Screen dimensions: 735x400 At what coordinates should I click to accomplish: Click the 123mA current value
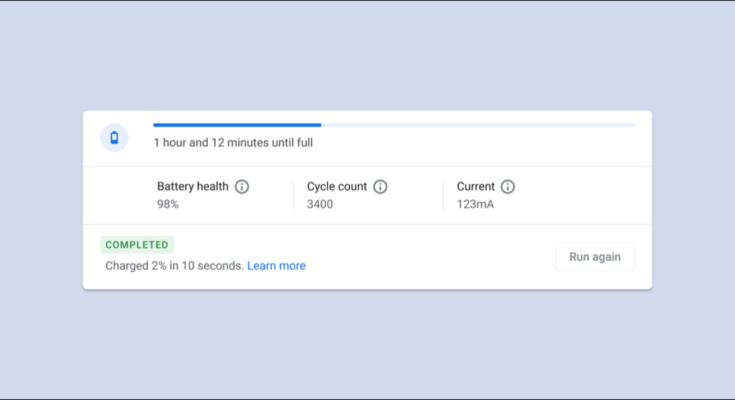[x=475, y=205]
